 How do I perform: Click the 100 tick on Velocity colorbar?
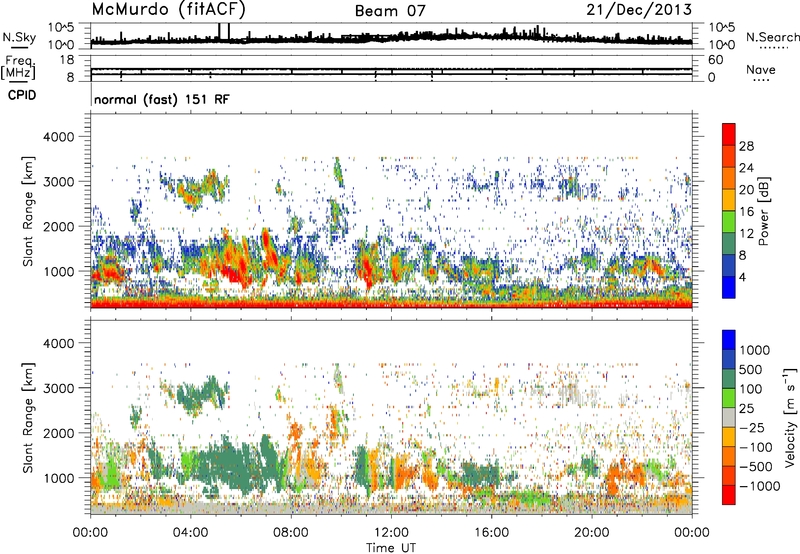751,389
